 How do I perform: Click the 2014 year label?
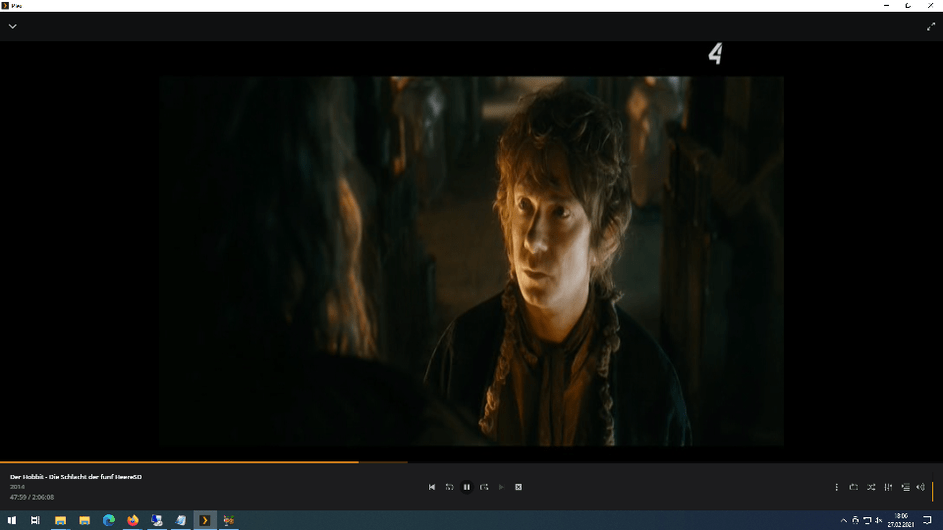(x=17, y=487)
